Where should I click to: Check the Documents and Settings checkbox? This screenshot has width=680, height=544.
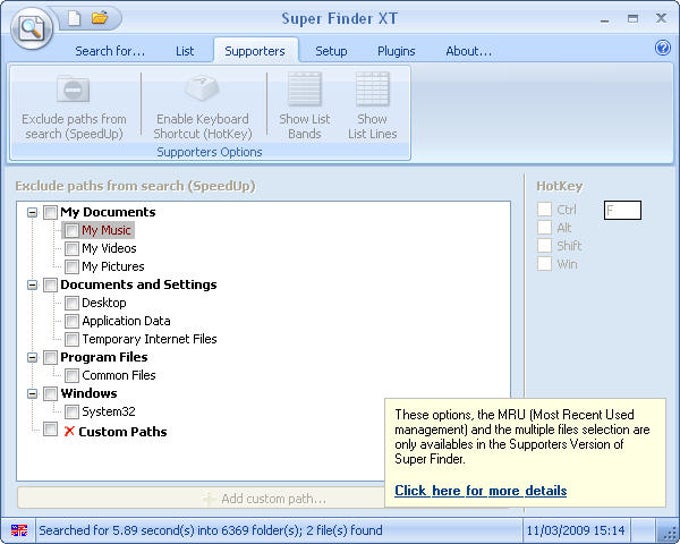[50, 285]
